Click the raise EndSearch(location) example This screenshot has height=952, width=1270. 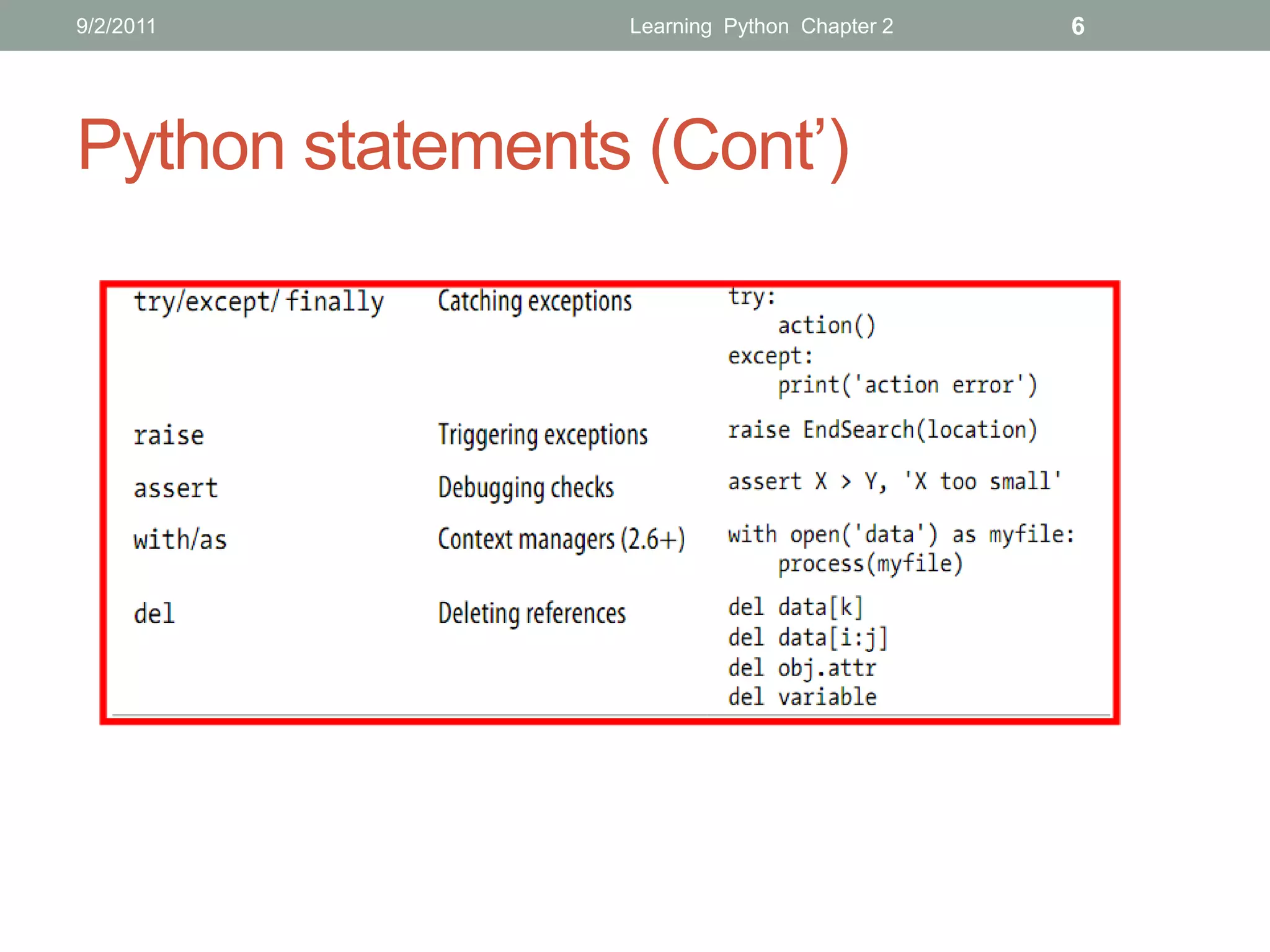coord(882,430)
